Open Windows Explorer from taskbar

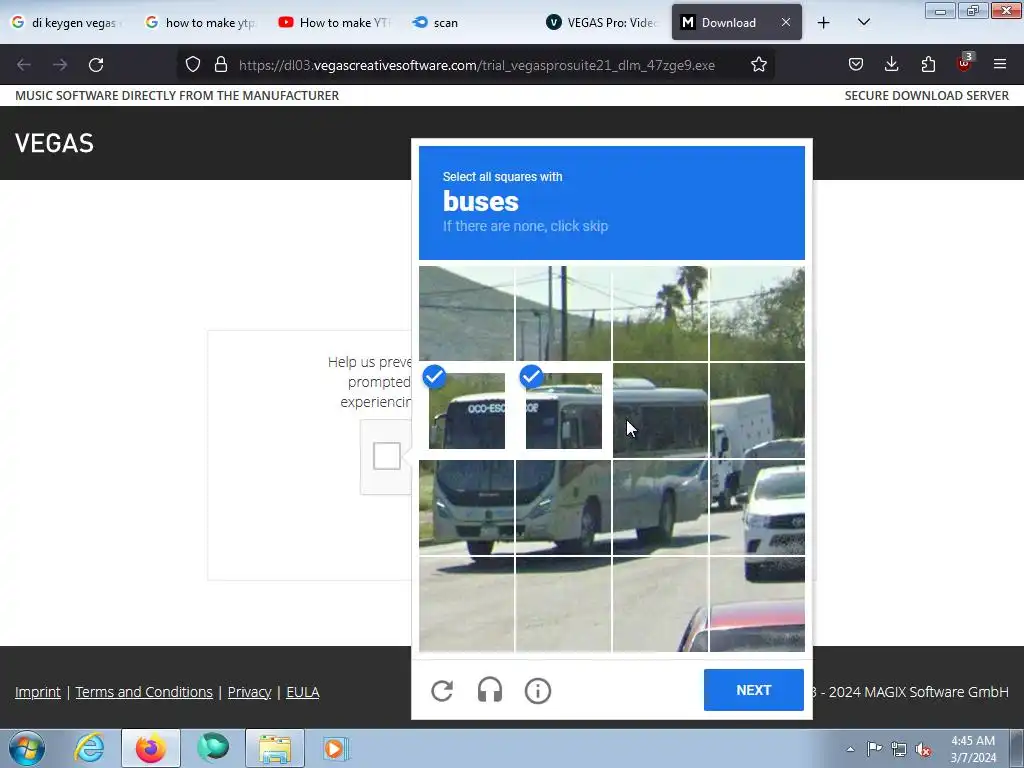tap(275, 748)
